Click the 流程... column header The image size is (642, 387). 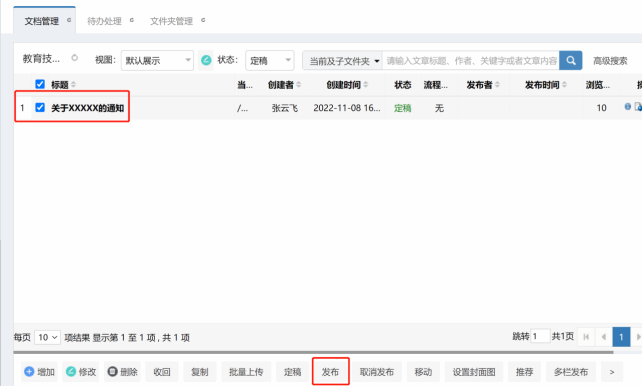[x=436, y=85]
